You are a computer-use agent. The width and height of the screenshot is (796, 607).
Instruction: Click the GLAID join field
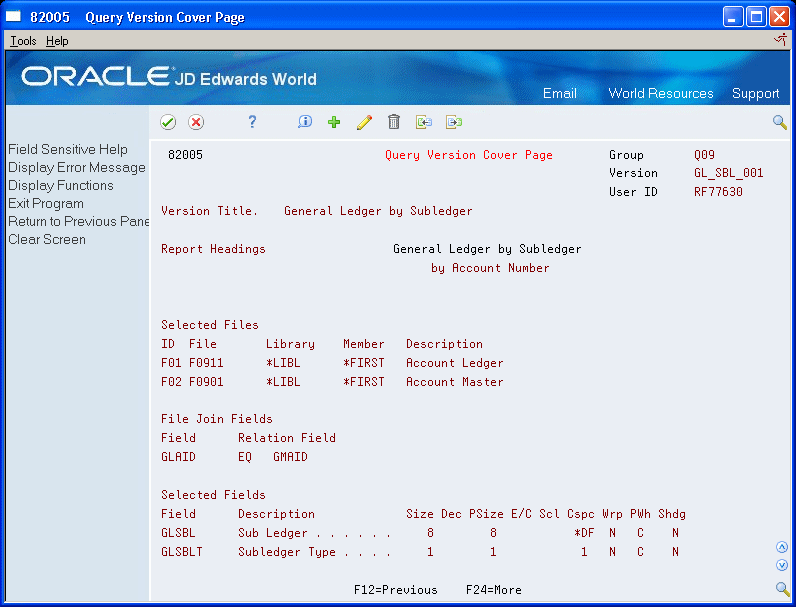pos(178,457)
